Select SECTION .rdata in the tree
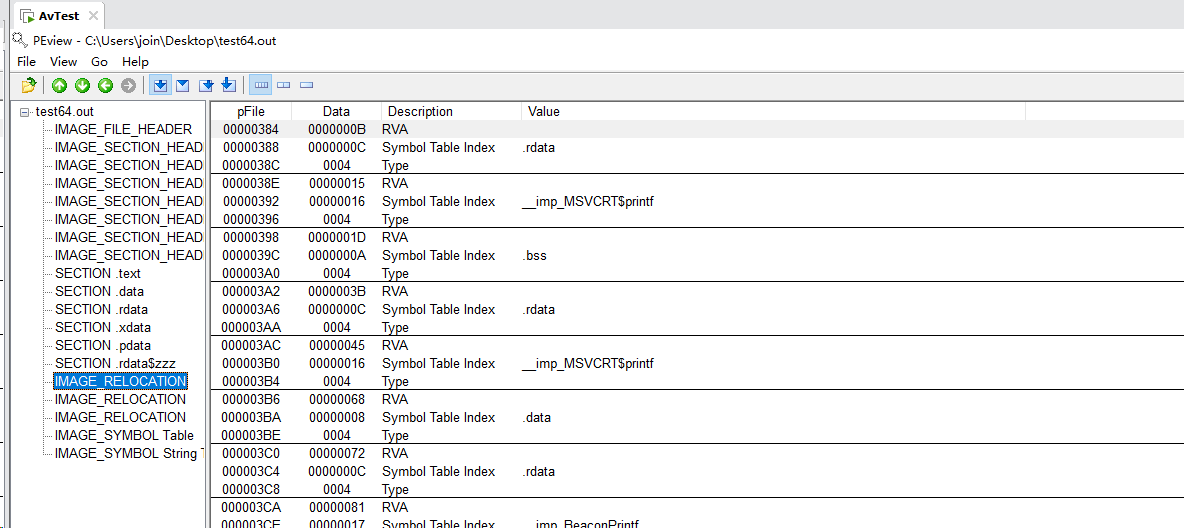The width and height of the screenshot is (1184, 528). click(101, 309)
